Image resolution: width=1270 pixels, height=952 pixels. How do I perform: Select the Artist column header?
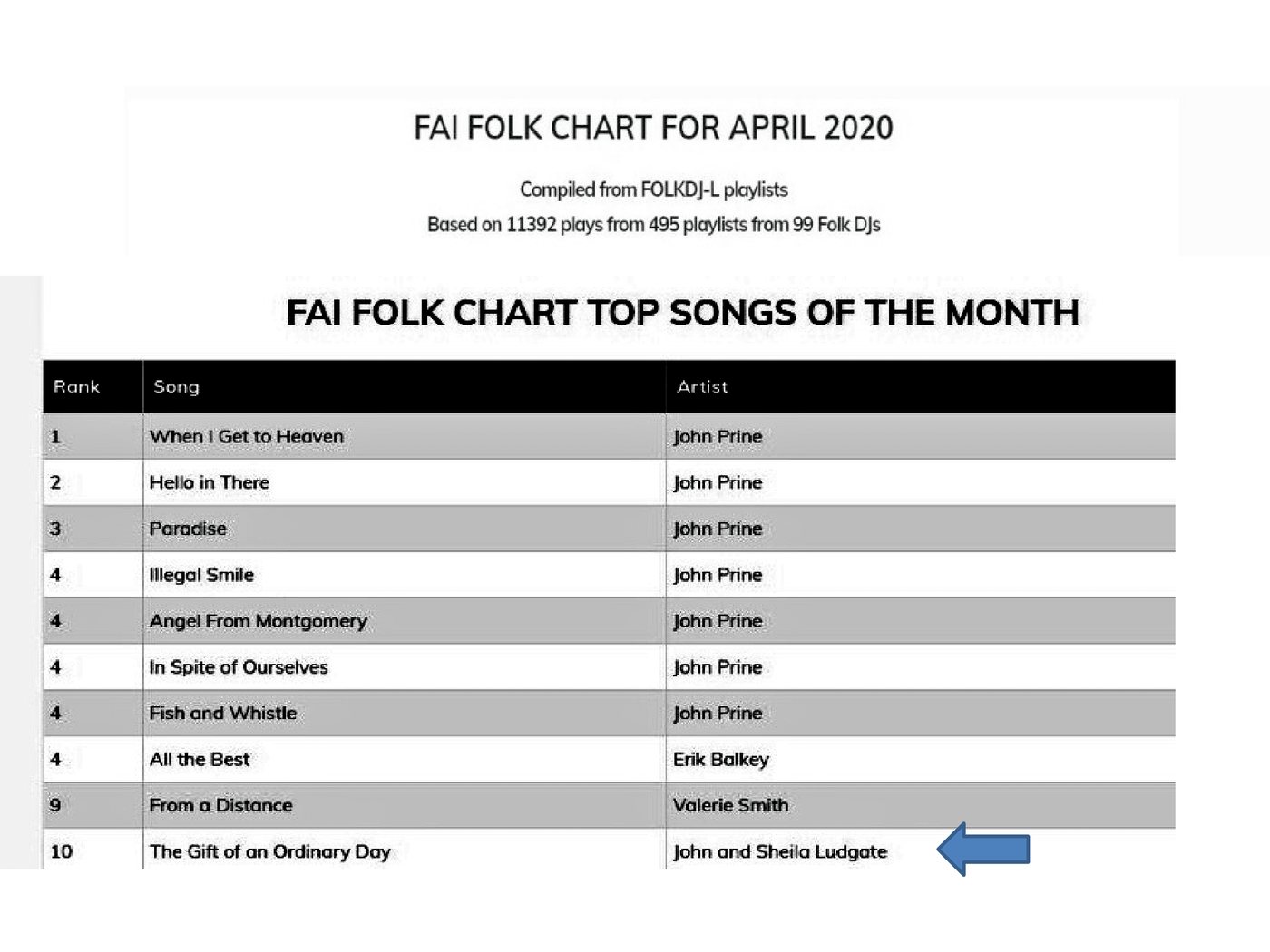point(702,386)
